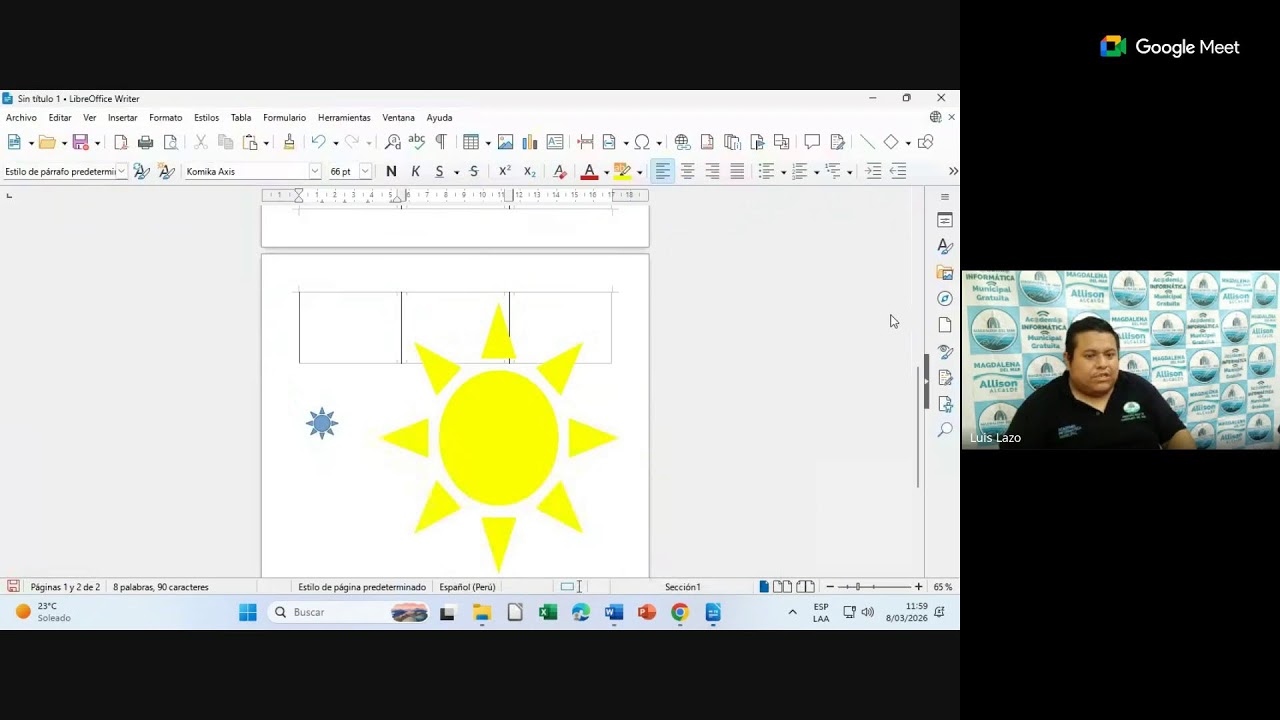The width and height of the screenshot is (1280, 720).
Task: Click the Insert Page Break icon
Action: point(585,142)
